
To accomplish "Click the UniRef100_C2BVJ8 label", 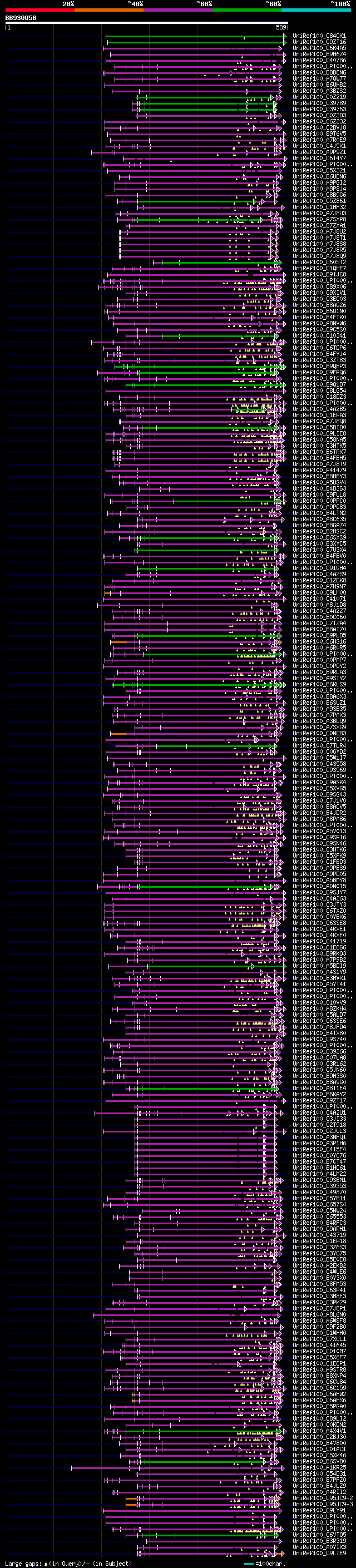I will [319, 128].
